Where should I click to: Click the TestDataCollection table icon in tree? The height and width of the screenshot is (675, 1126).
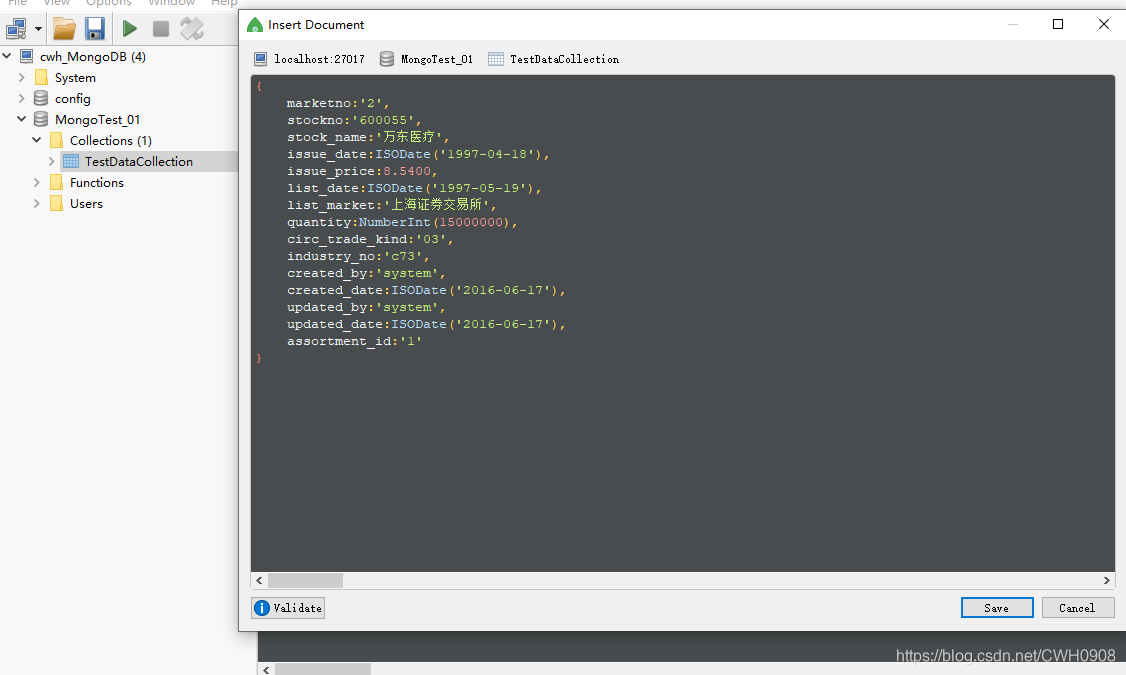click(x=71, y=161)
